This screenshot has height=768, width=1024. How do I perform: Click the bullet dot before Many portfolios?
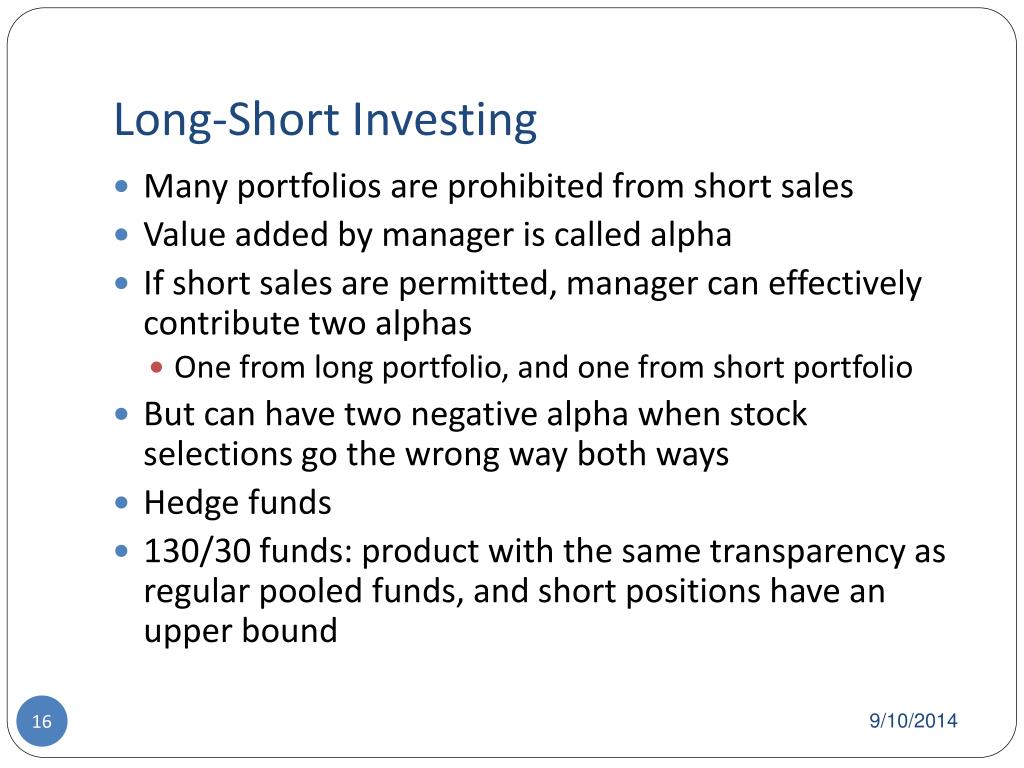coord(121,187)
